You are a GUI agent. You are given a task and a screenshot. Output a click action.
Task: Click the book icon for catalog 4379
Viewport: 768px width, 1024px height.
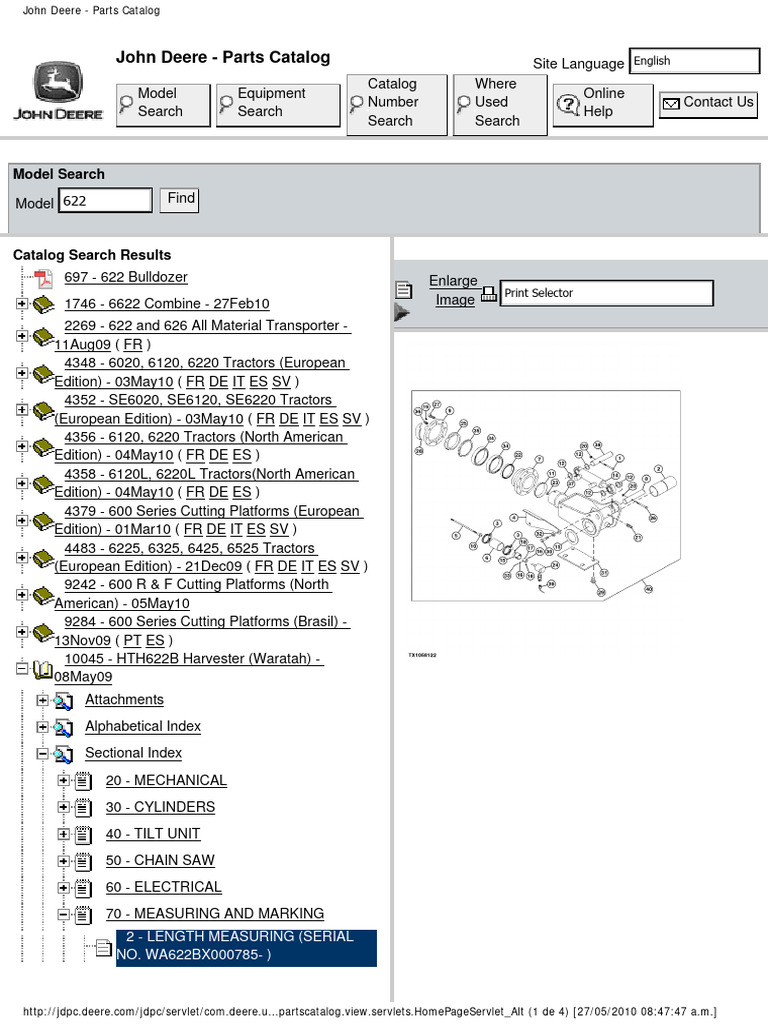(43, 522)
